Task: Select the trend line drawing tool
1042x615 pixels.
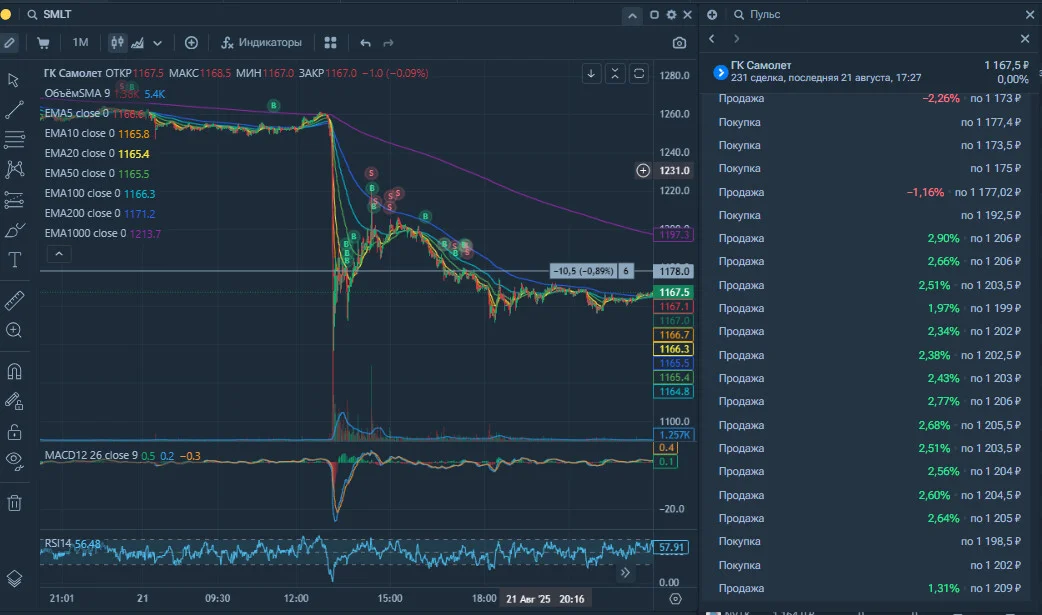Action: pyautogui.click(x=14, y=110)
